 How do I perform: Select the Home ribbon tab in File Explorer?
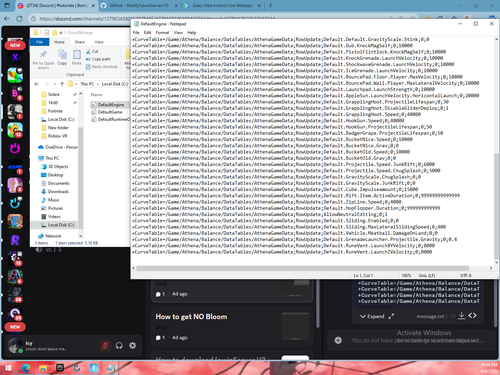[x=59, y=42]
